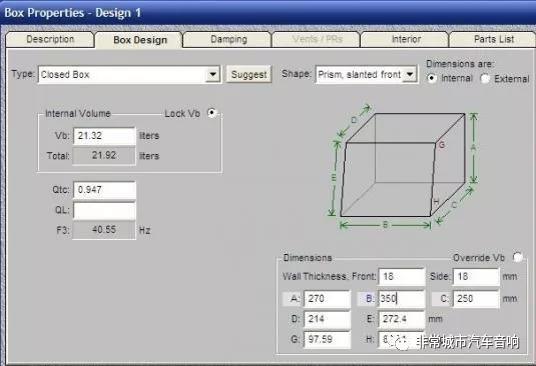Click the dimension C input field
This screenshot has width=536, height=366.
tap(476, 299)
